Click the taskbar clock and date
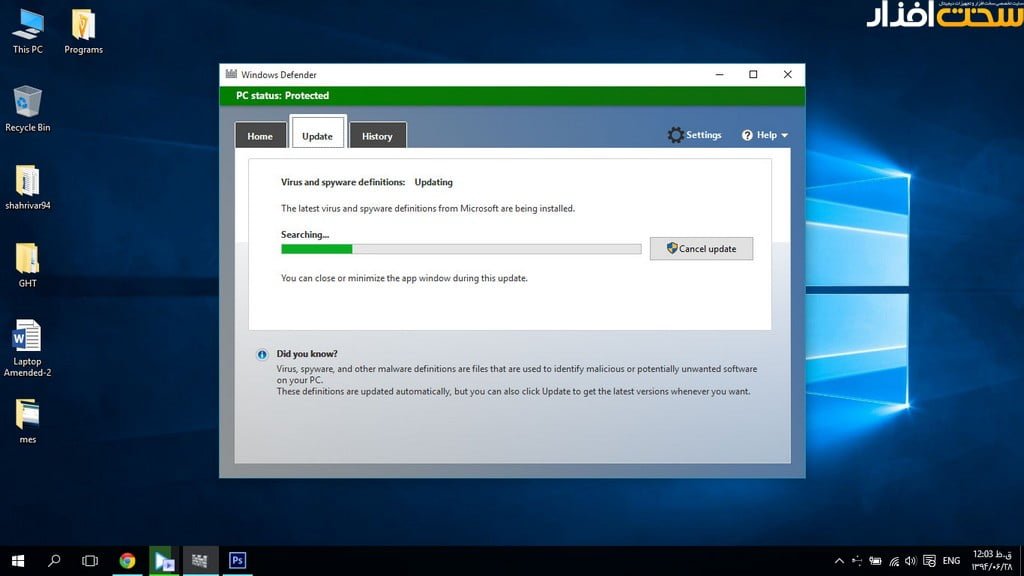The height and width of the screenshot is (576, 1024). tap(991, 560)
